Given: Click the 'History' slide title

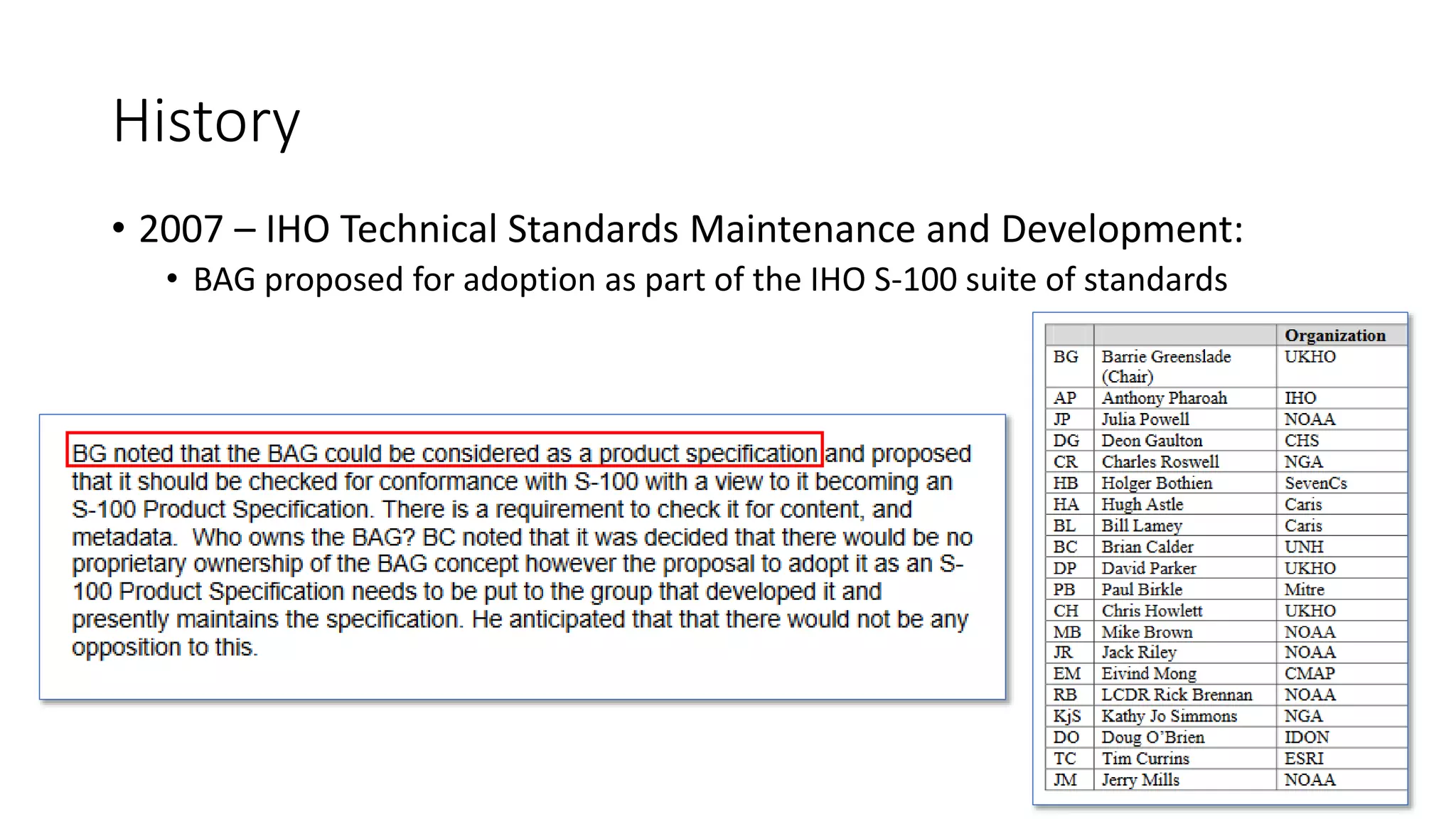Looking at the screenshot, I should coord(206,121).
